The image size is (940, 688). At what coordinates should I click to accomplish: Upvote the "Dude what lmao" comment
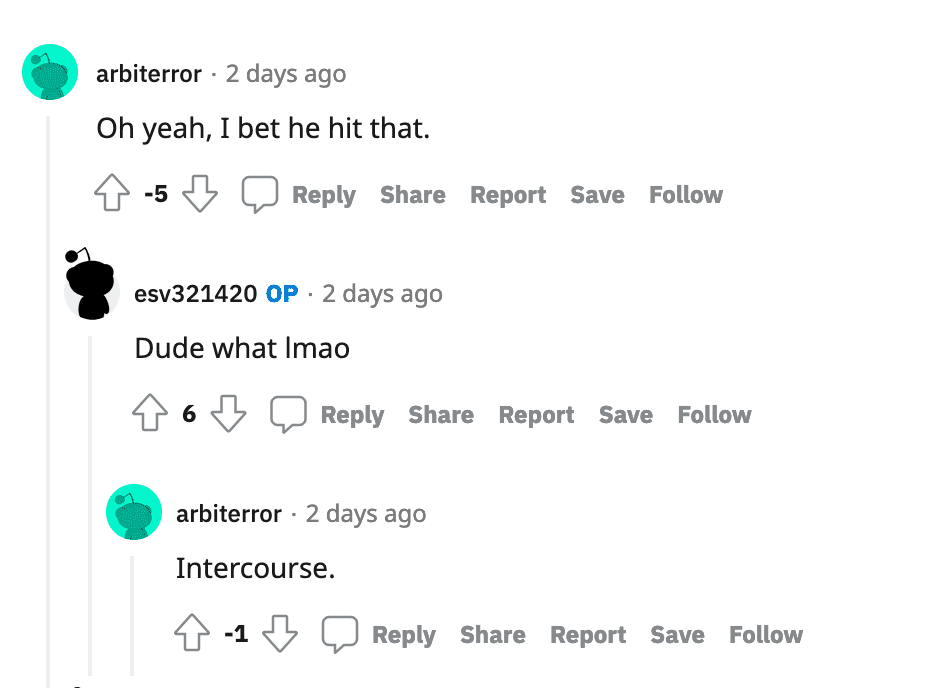149,414
